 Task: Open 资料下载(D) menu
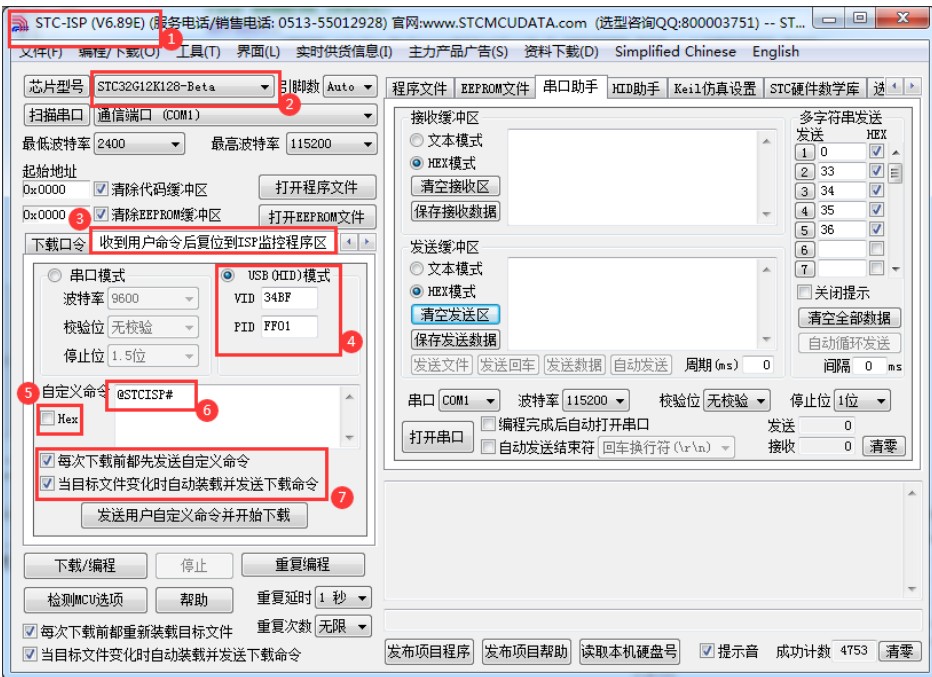[x=561, y=52]
